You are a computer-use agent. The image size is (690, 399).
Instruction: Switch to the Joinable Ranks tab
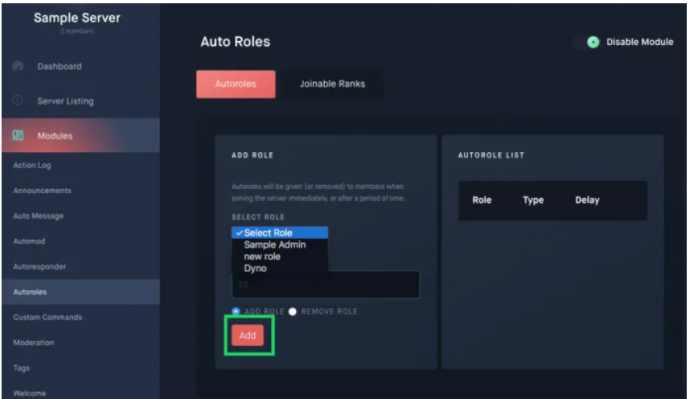(x=332, y=84)
